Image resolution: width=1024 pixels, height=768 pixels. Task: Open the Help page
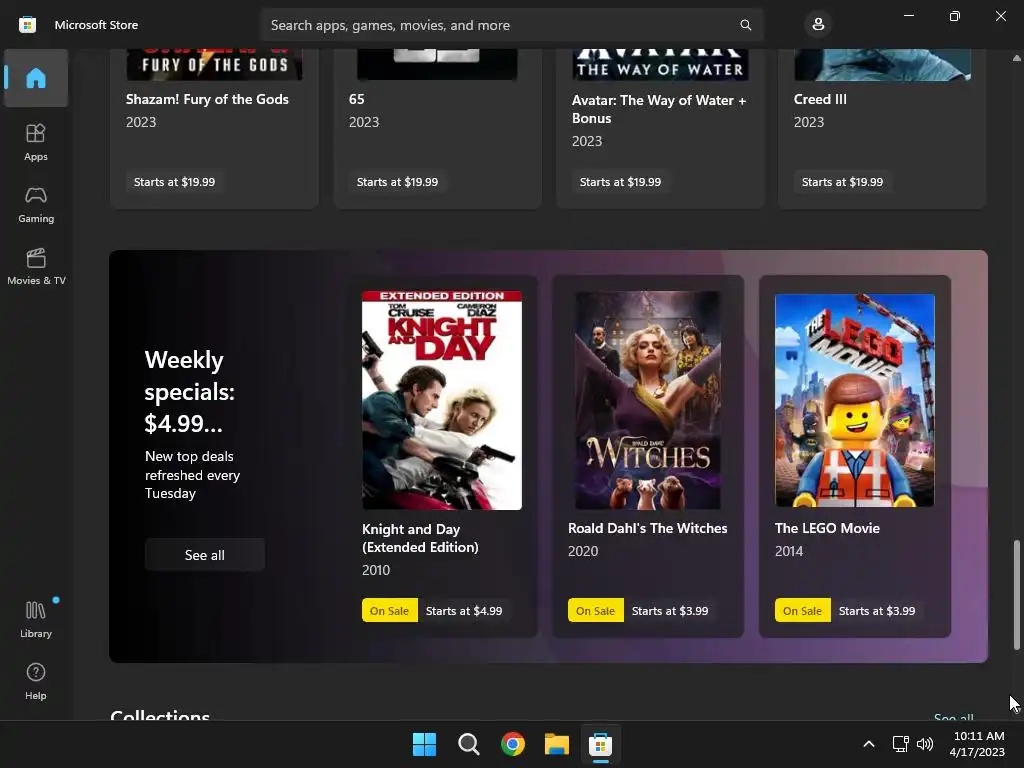pos(36,681)
